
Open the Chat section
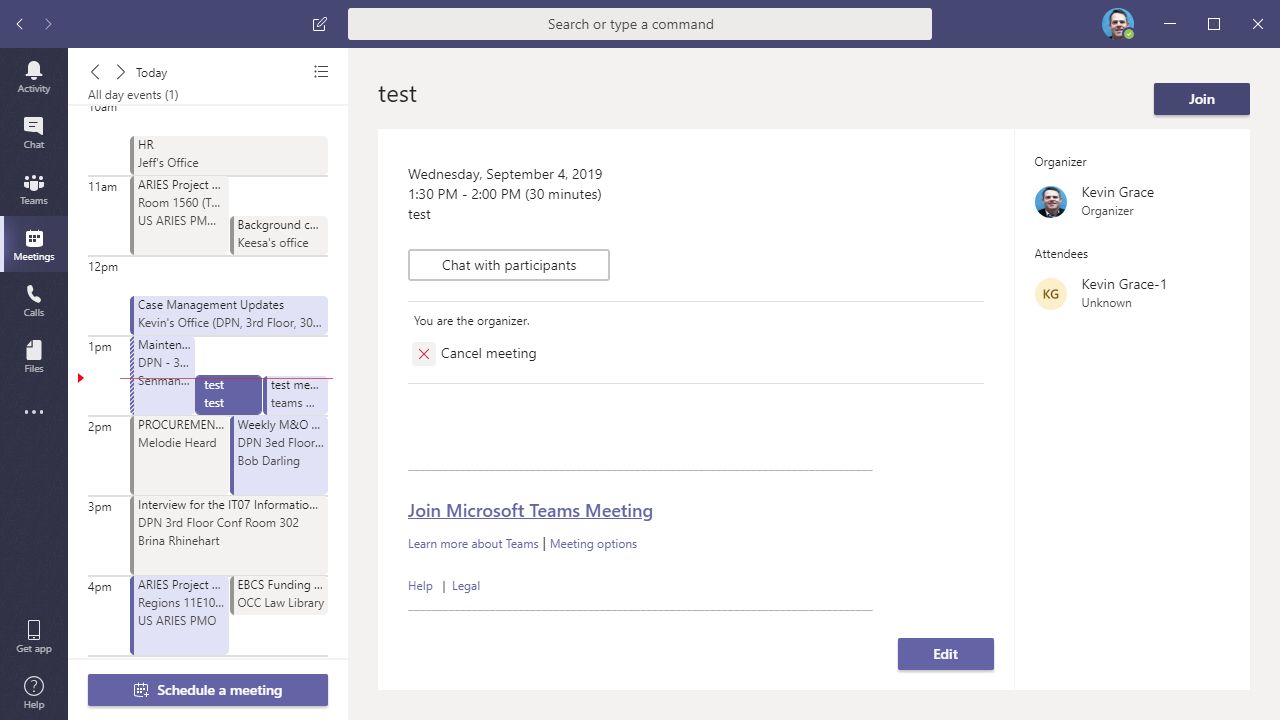[x=33, y=130]
